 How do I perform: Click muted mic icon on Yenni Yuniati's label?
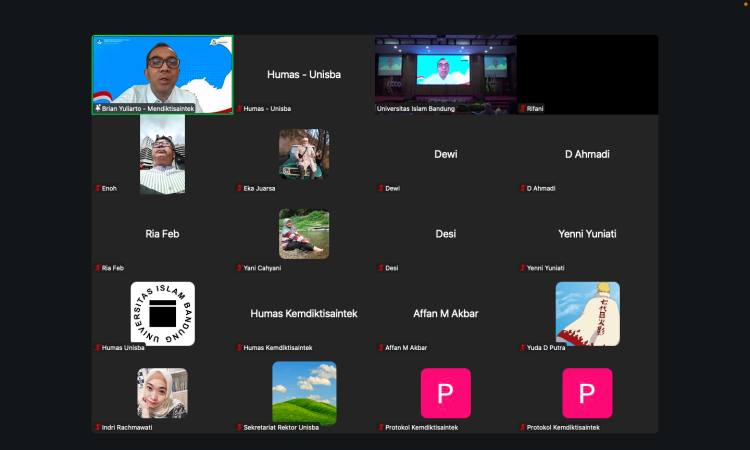[523, 268]
